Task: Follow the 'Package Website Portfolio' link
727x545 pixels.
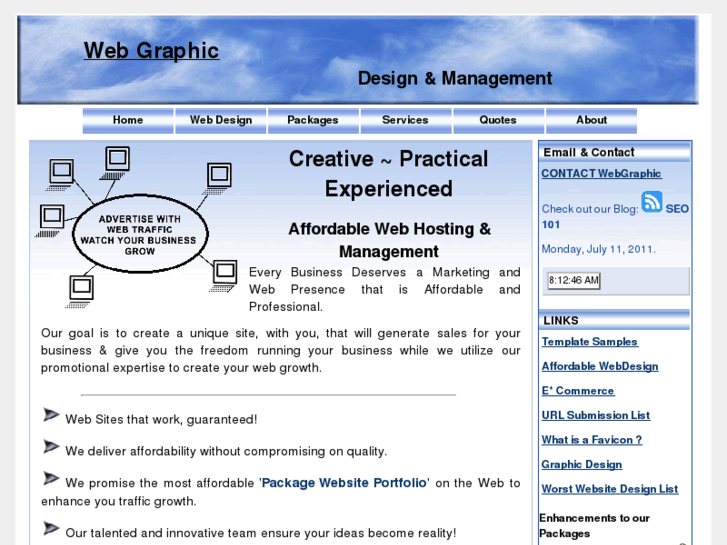Action: coord(344,483)
